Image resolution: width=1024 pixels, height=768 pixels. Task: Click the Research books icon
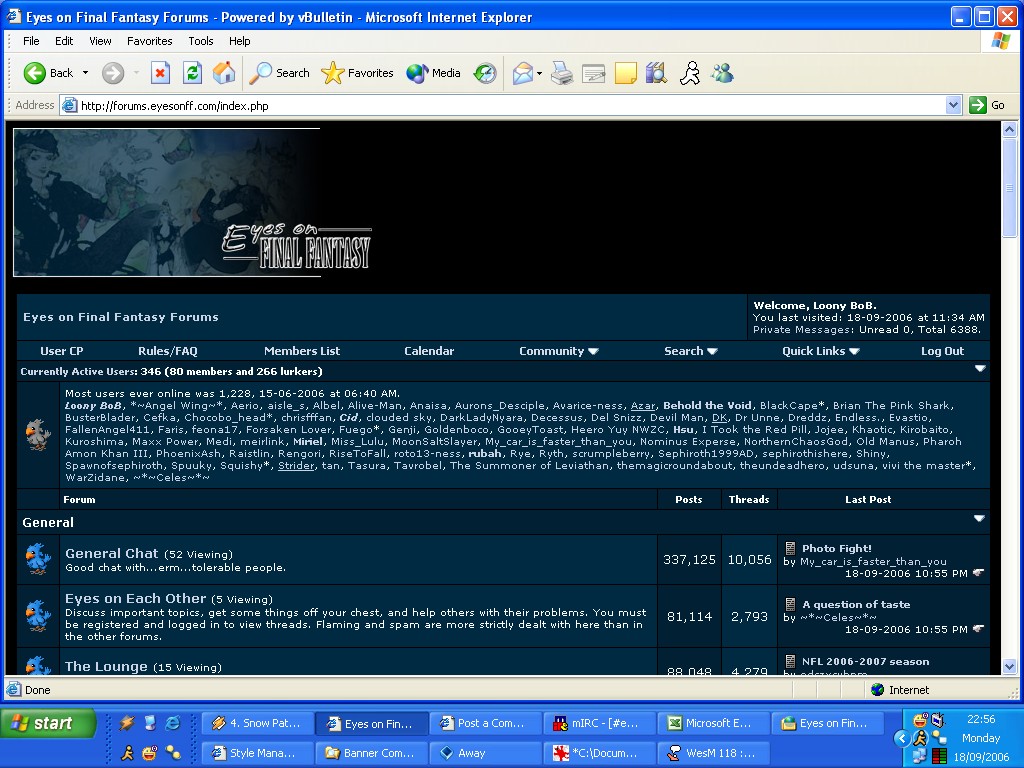tap(656, 73)
